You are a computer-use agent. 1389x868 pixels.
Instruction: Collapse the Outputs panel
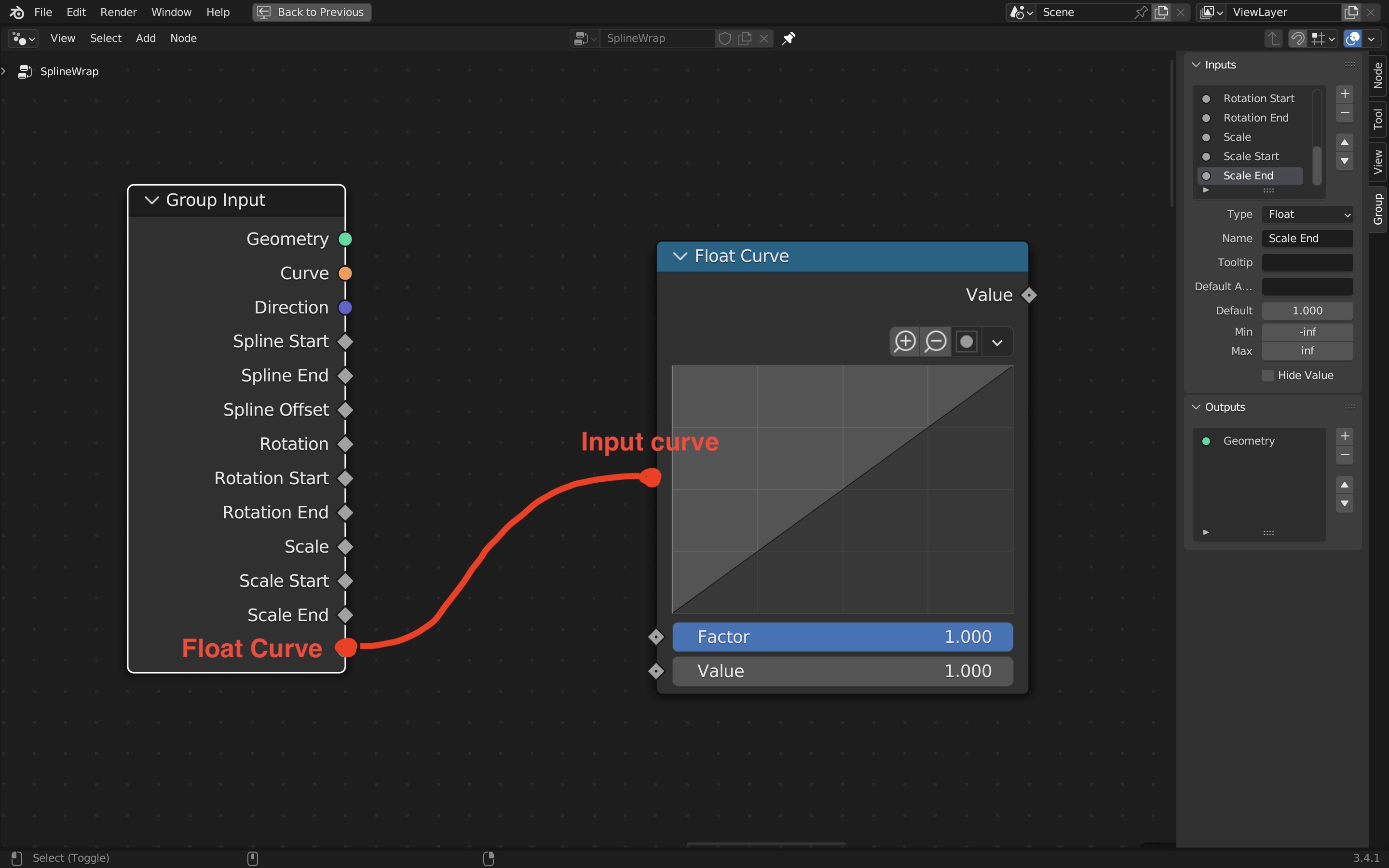coord(1196,407)
